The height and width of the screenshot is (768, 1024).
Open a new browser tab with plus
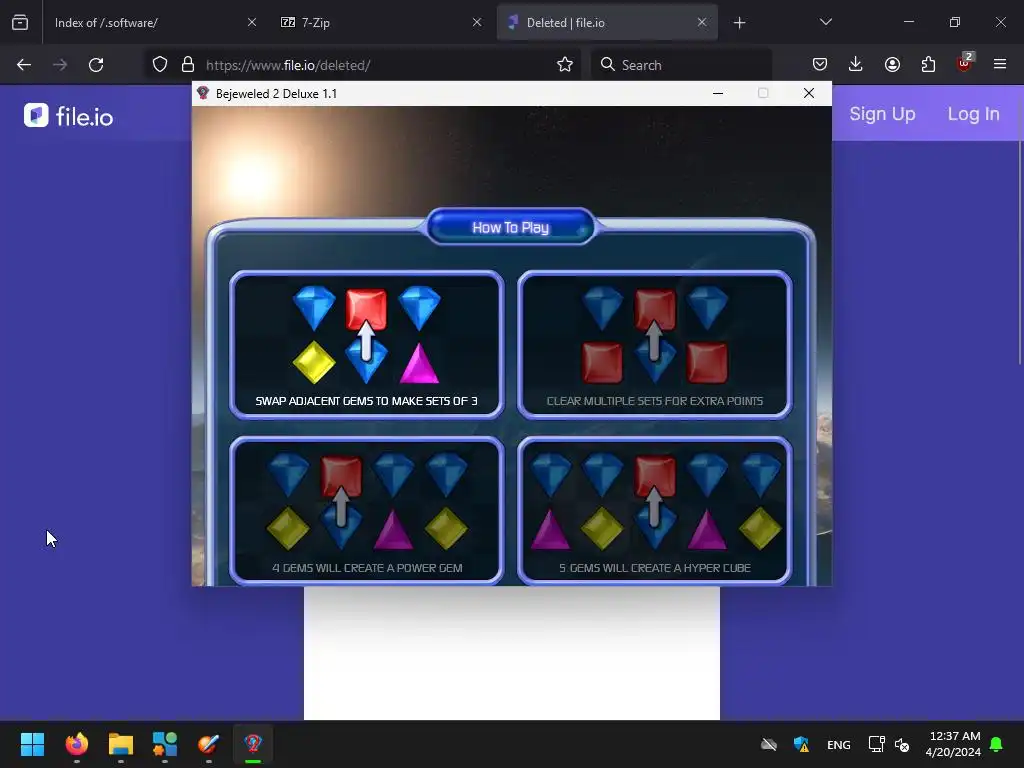(x=739, y=23)
